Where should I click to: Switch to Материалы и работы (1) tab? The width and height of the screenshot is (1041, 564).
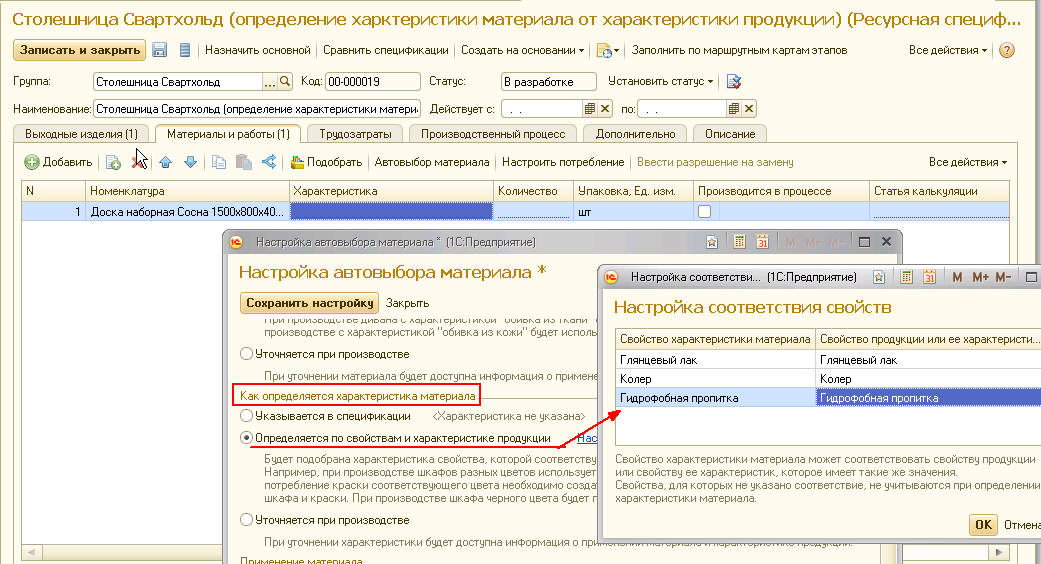point(228,134)
